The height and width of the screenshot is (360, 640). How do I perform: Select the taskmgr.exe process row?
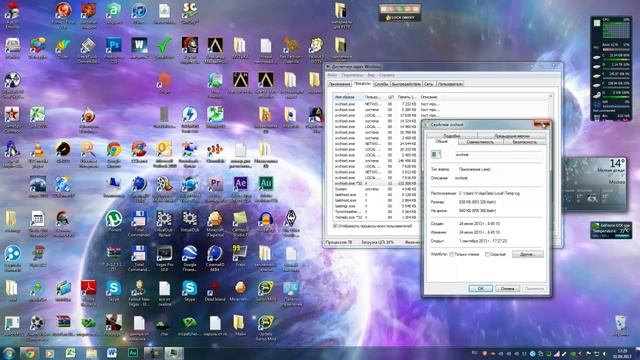pos(376,206)
